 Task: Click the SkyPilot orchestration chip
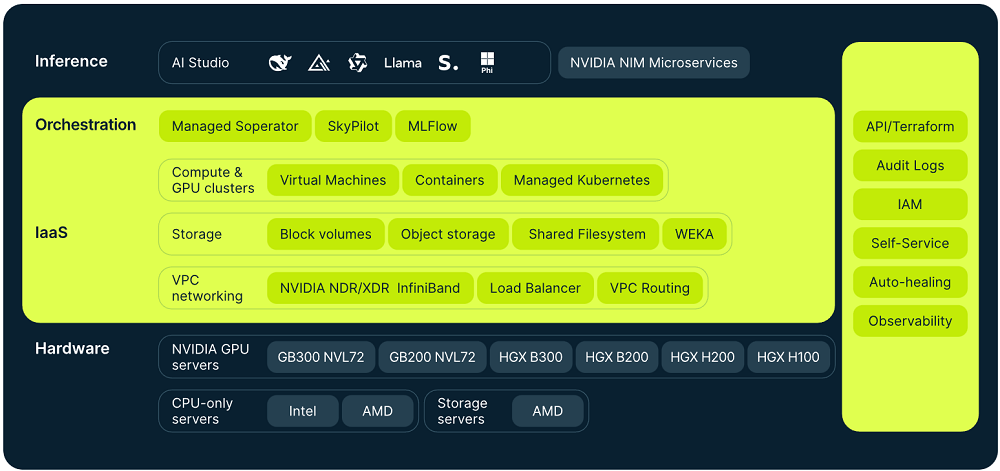point(354,126)
